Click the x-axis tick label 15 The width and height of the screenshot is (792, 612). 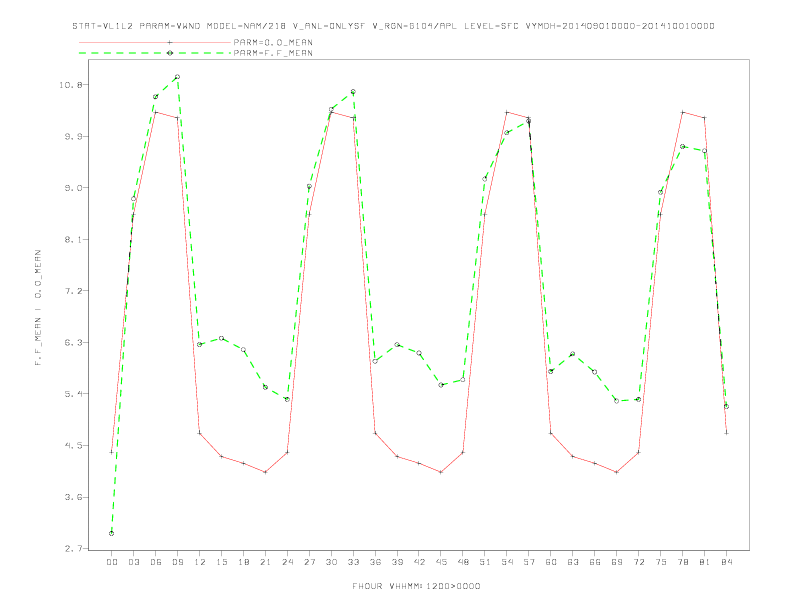(x=221, y=562)
